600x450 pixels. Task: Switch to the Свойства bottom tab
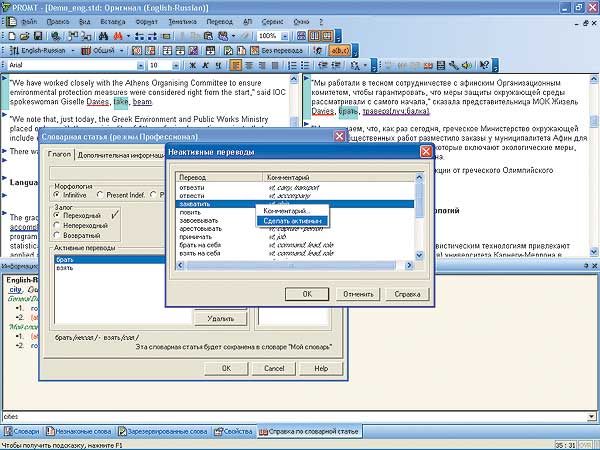233,431
